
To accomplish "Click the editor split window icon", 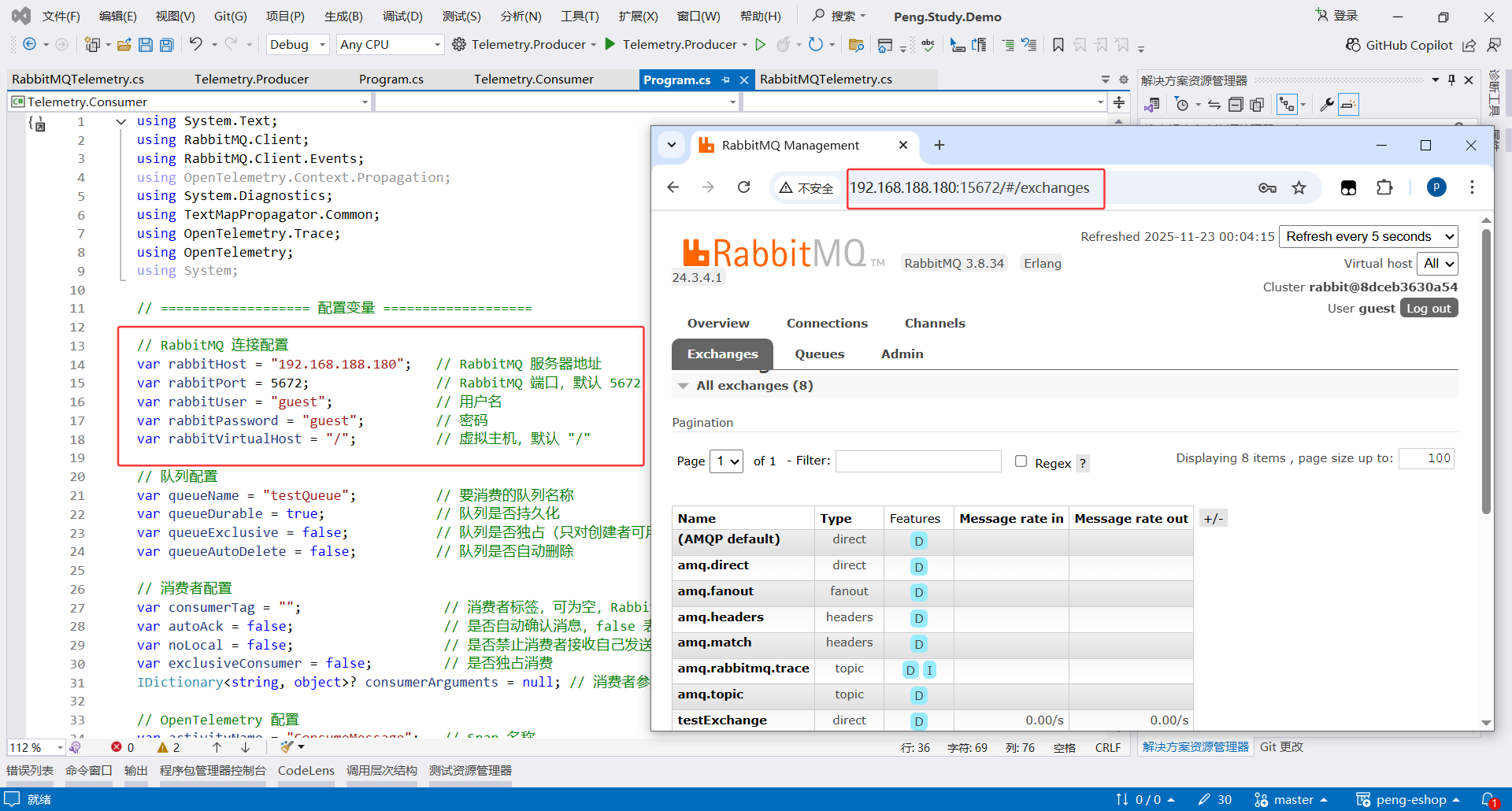I will 1119,102.
